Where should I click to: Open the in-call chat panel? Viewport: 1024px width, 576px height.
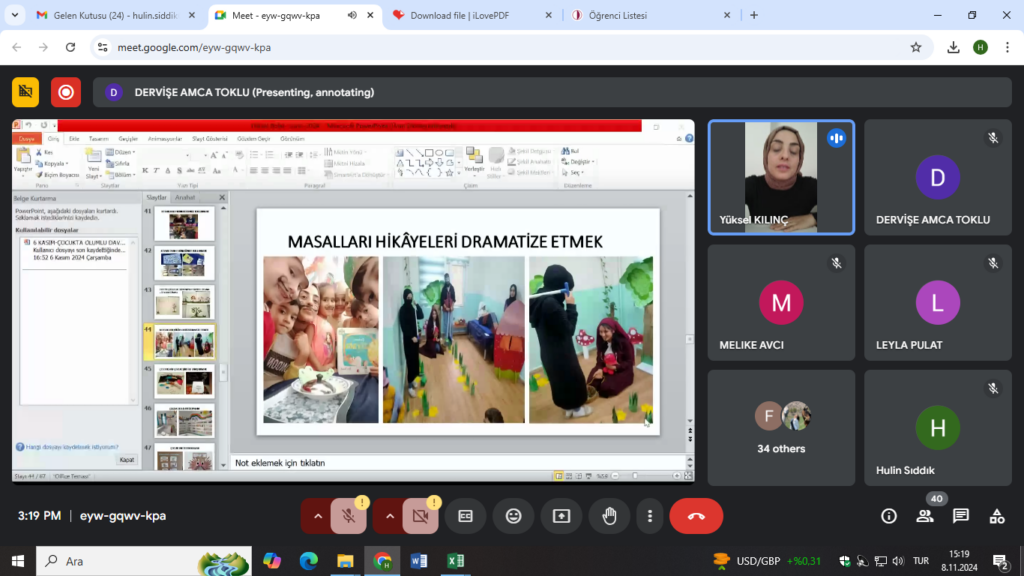point(960,516)
